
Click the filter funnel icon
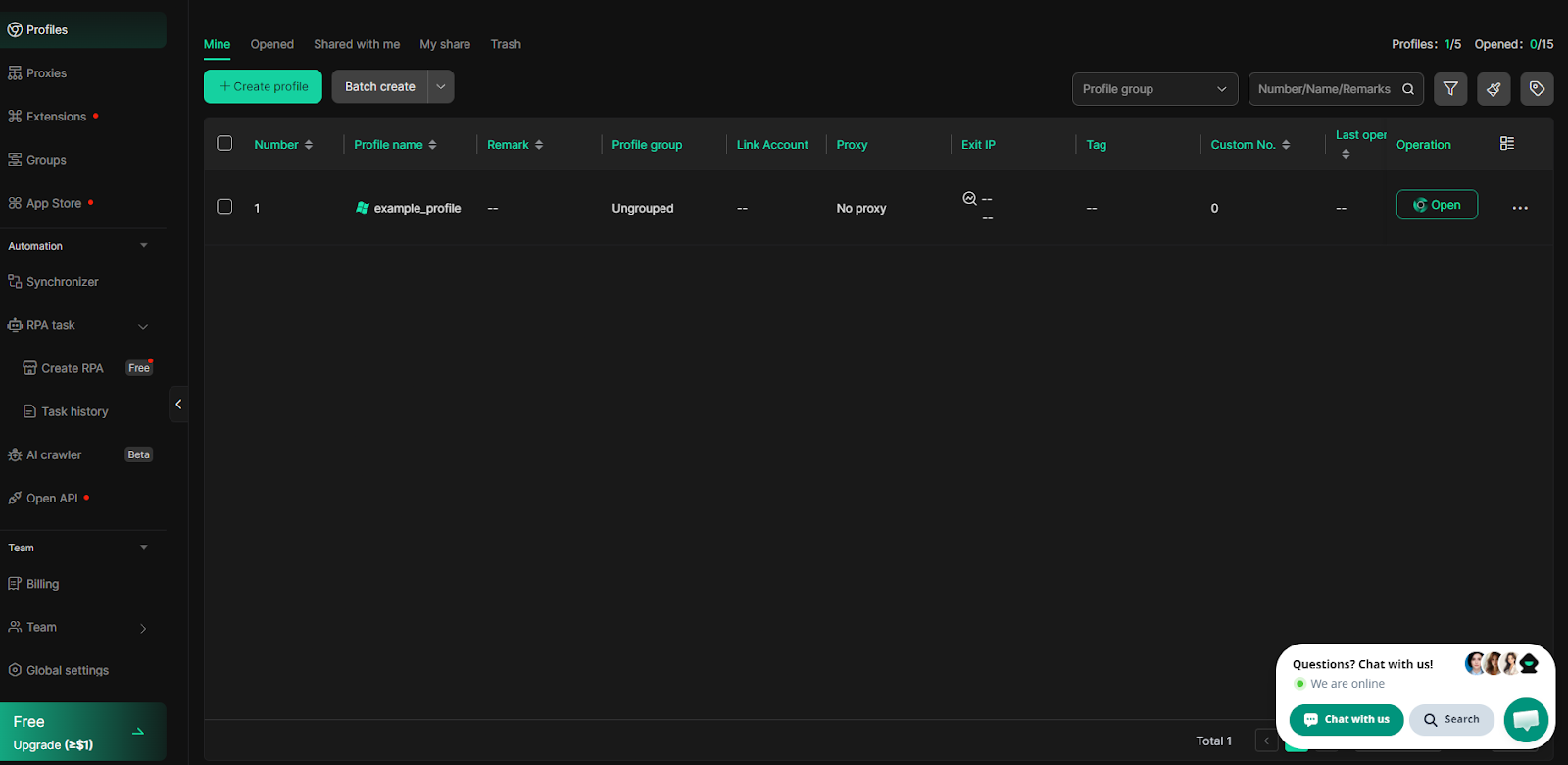[1450, 89]
